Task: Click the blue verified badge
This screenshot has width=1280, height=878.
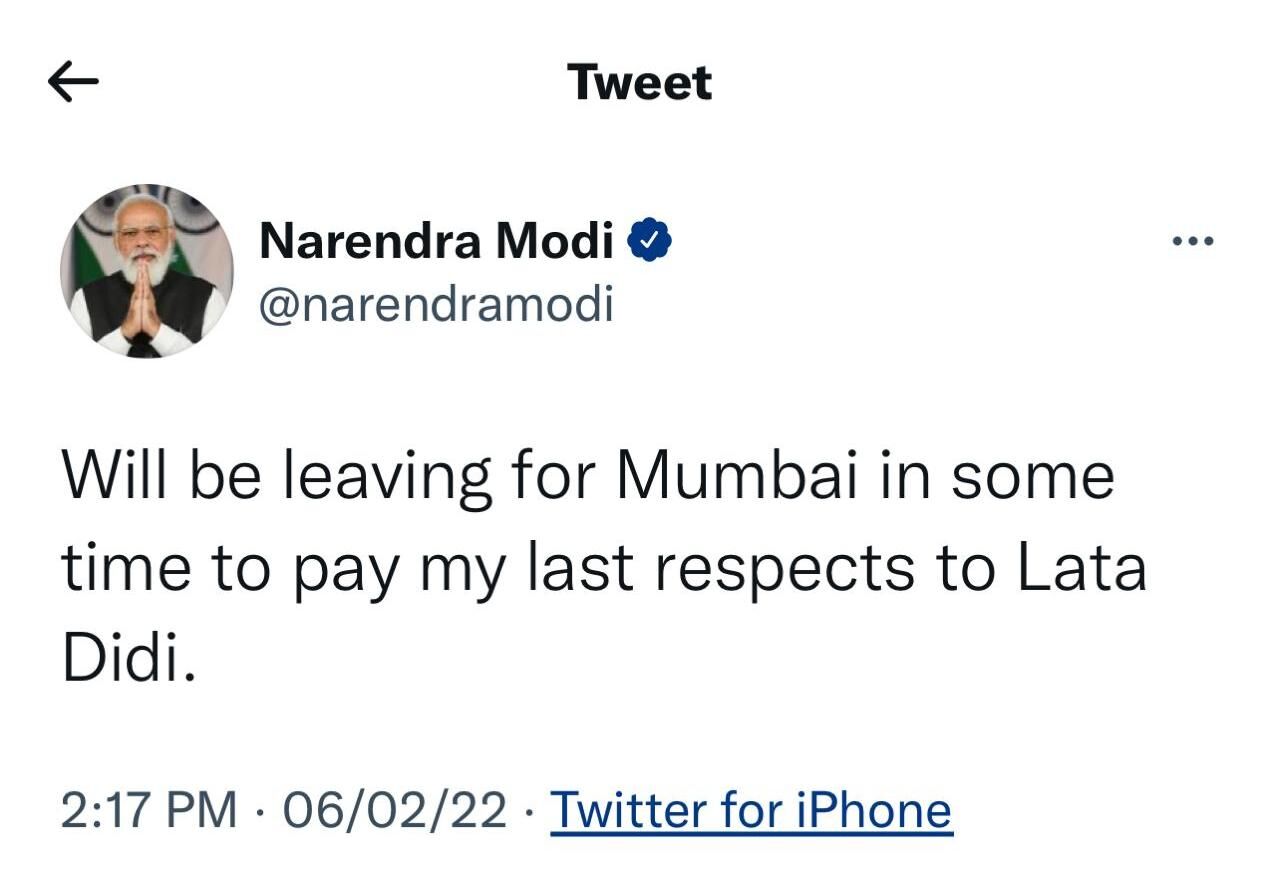Action: pos(649,241)
